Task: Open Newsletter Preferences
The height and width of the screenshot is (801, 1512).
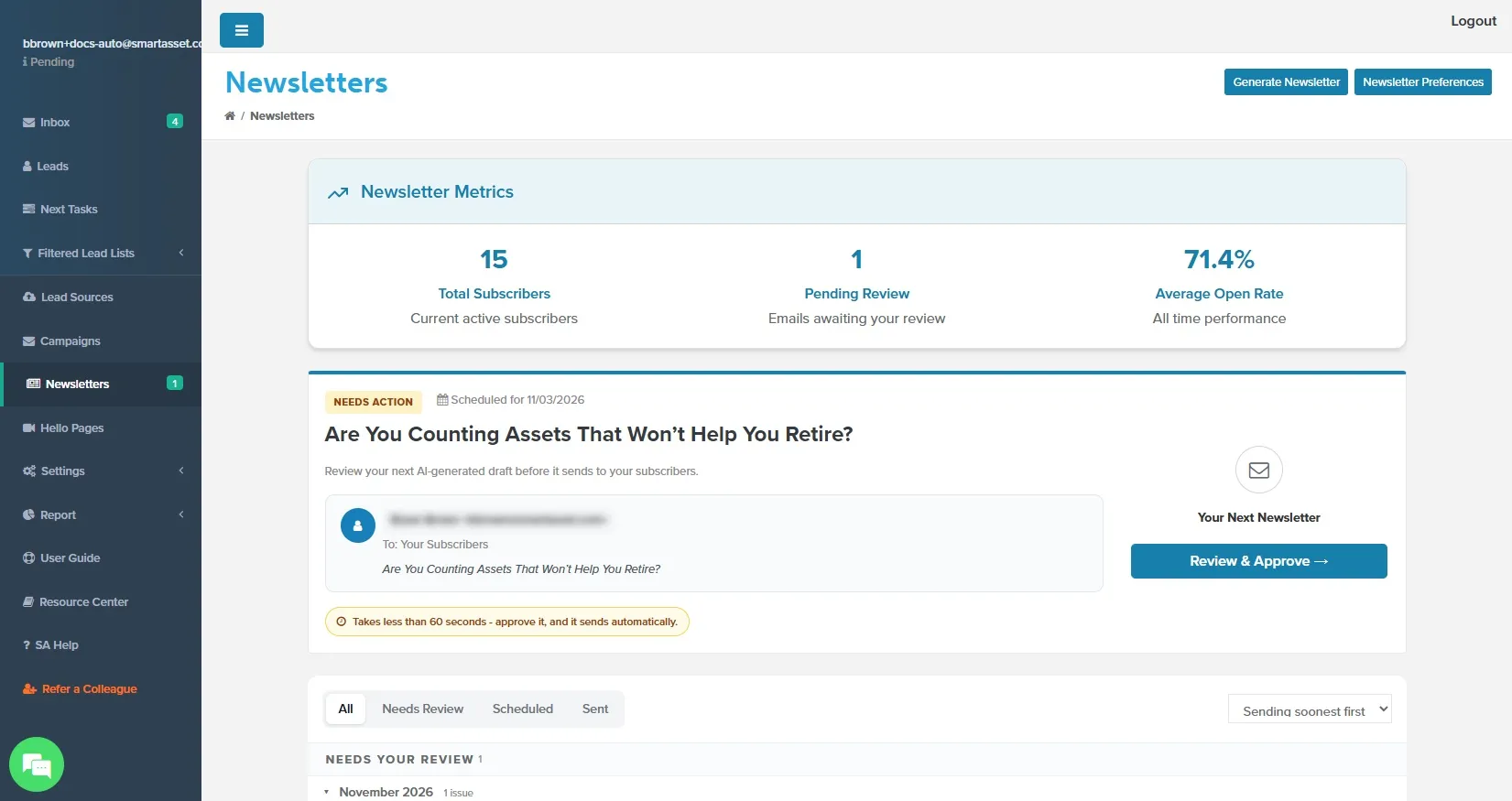Action: 1423,81
